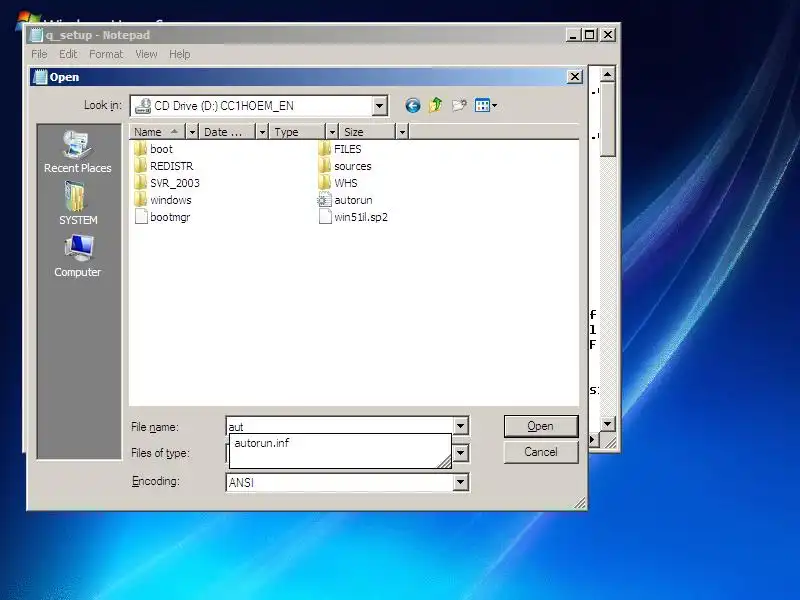Viewport: 800px width, 600px height.
Task: Click the Notepad window title bar icon
Action: [x=36, y=35]
